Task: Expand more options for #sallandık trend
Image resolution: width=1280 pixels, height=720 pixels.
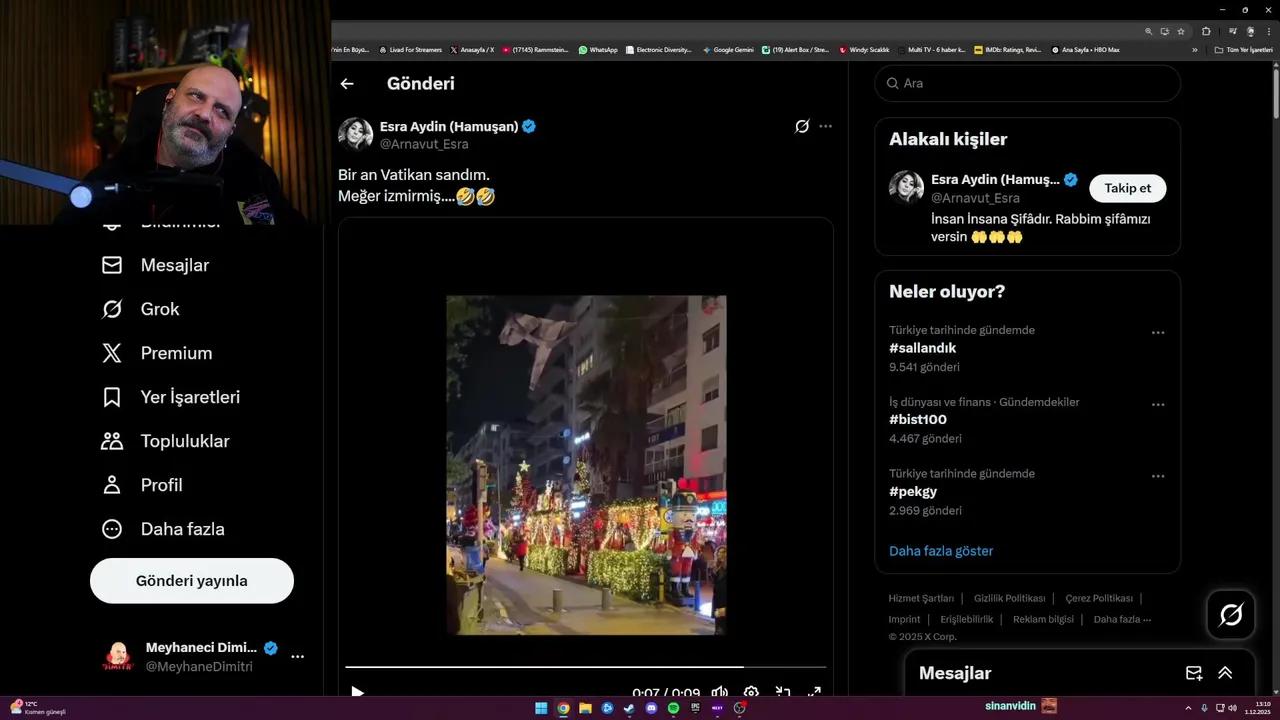Action: (x=1157, y=332)
